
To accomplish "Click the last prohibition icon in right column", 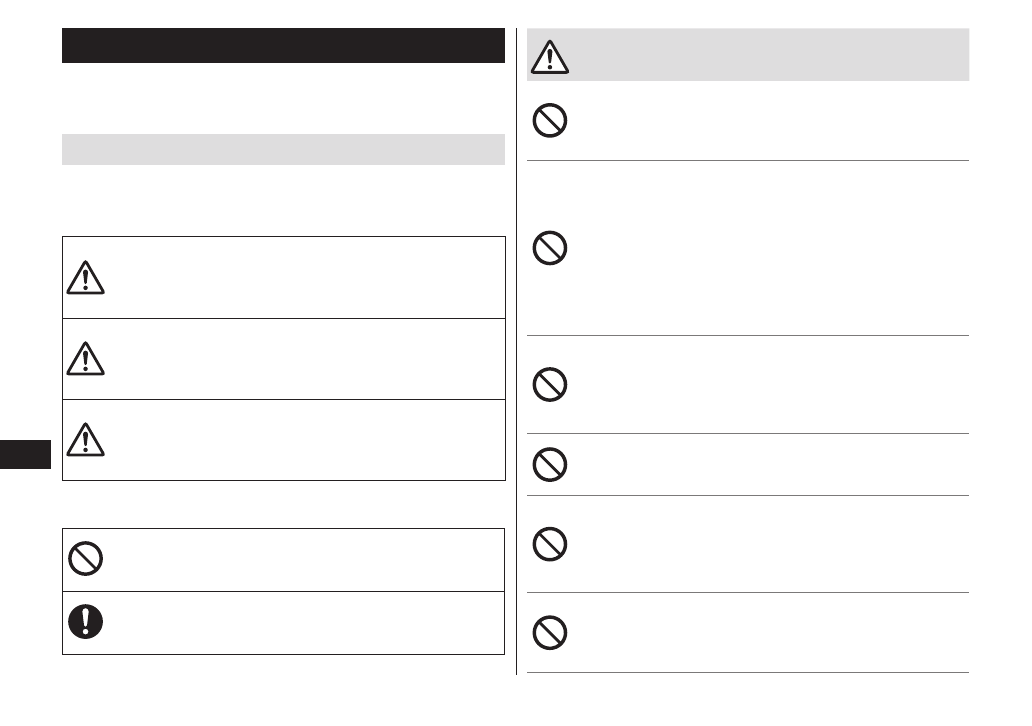I will pos(550,632).
